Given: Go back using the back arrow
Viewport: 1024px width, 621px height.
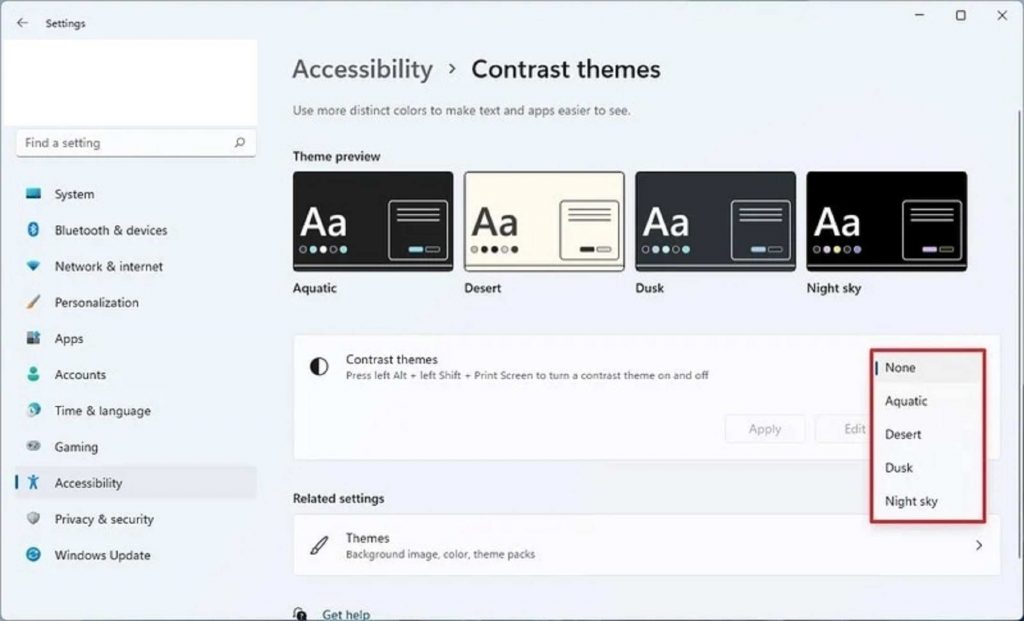Looking at the screenshot, I should pyautogui.click(x=23, y=23).
